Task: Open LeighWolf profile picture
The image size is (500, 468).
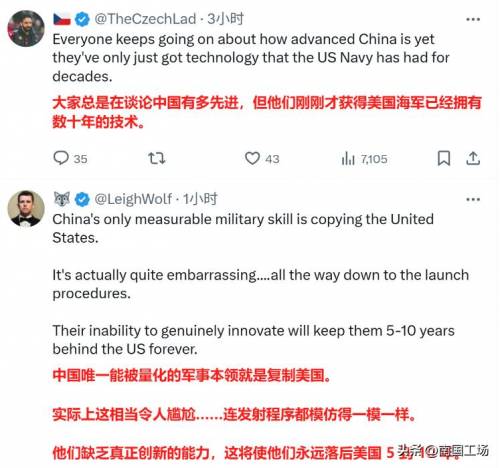Action: 26,209
